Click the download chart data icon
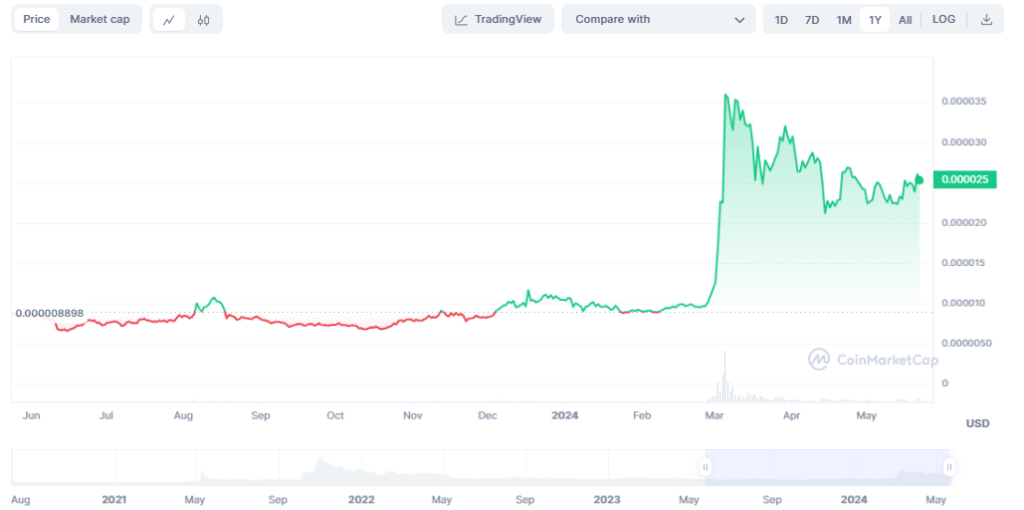The image size is (1024, 510). pyautogui.click(x=986, y=20)
